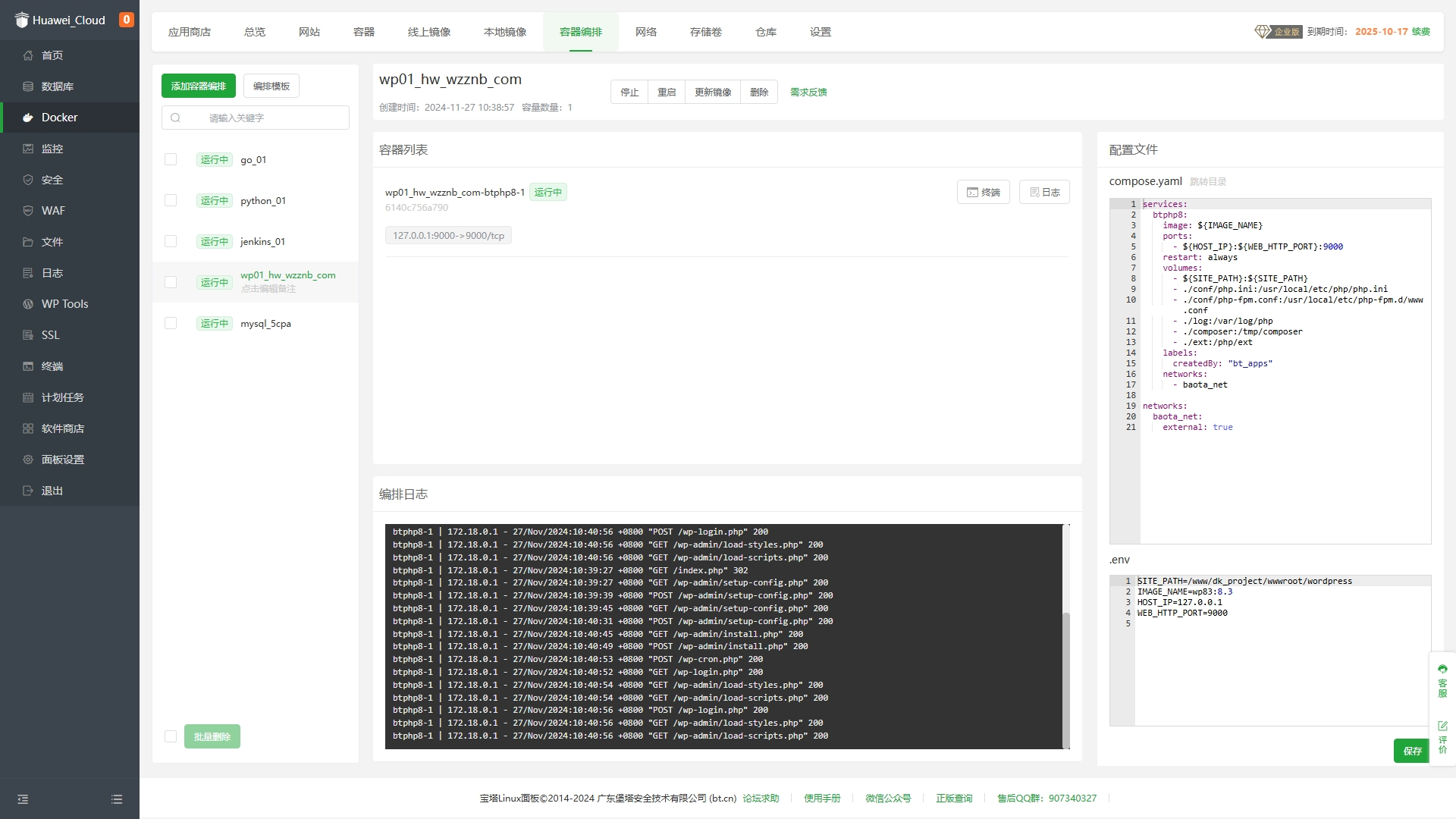Screen dimensions: 1456x819
Task: Open the 需求反馈 link
Action: [x=808, y=92]
